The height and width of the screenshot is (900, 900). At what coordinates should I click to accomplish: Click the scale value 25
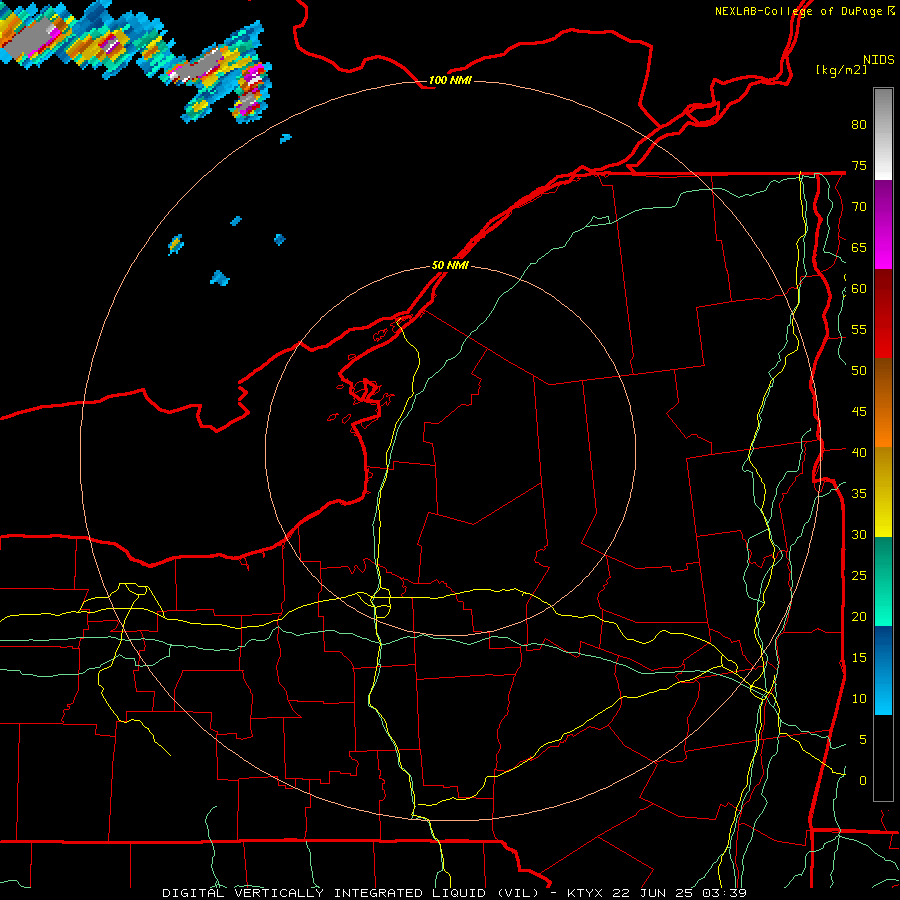[x=859, y=575]
